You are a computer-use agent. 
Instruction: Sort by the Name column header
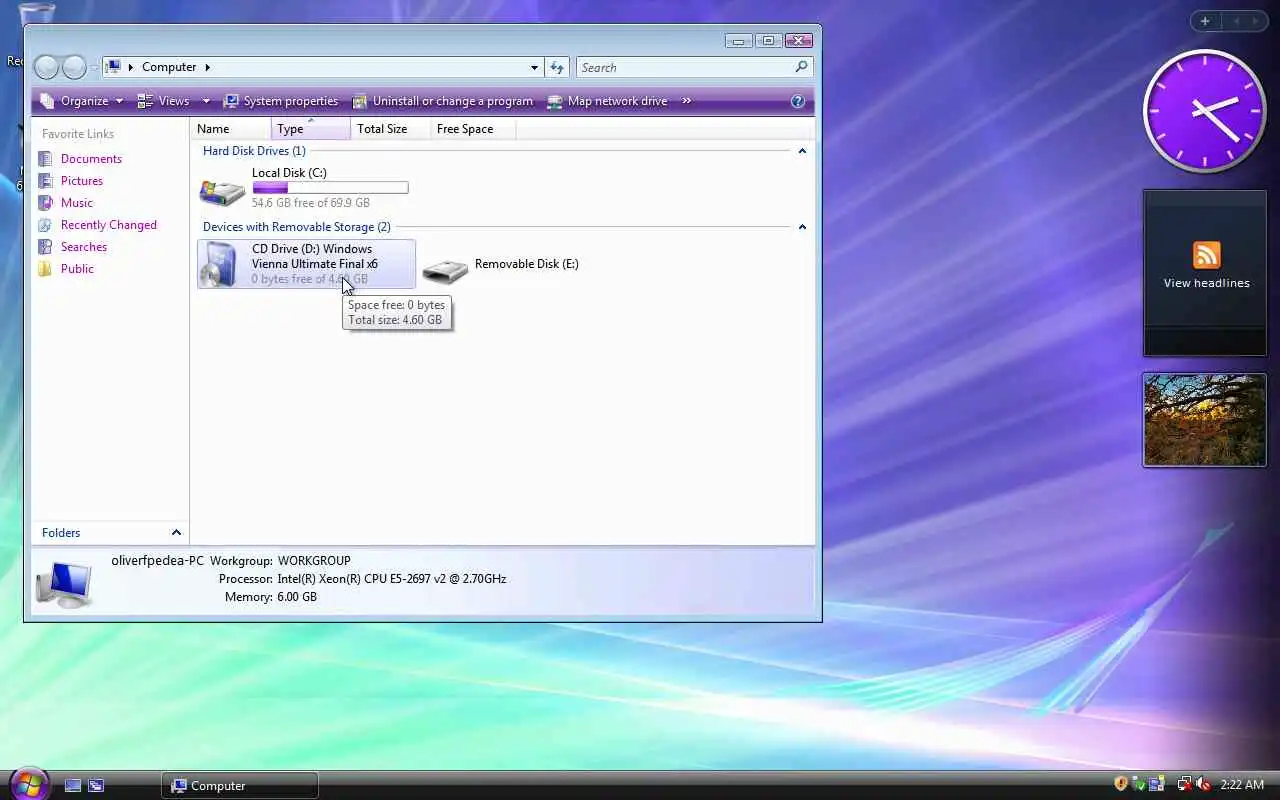click(x=231, y=129)
